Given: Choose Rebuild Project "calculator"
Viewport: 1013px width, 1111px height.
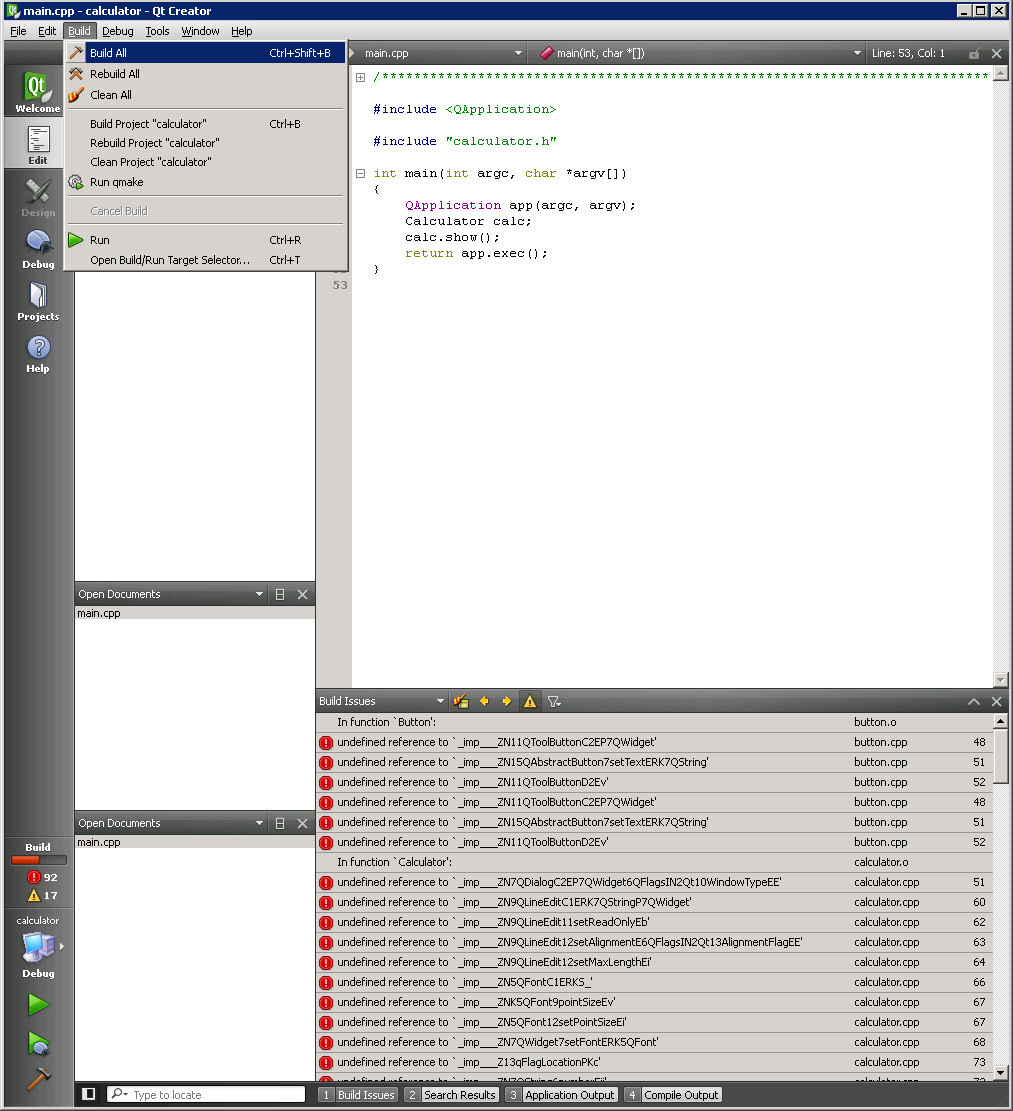Looking at the screenshot, I should tap(206, 143).
